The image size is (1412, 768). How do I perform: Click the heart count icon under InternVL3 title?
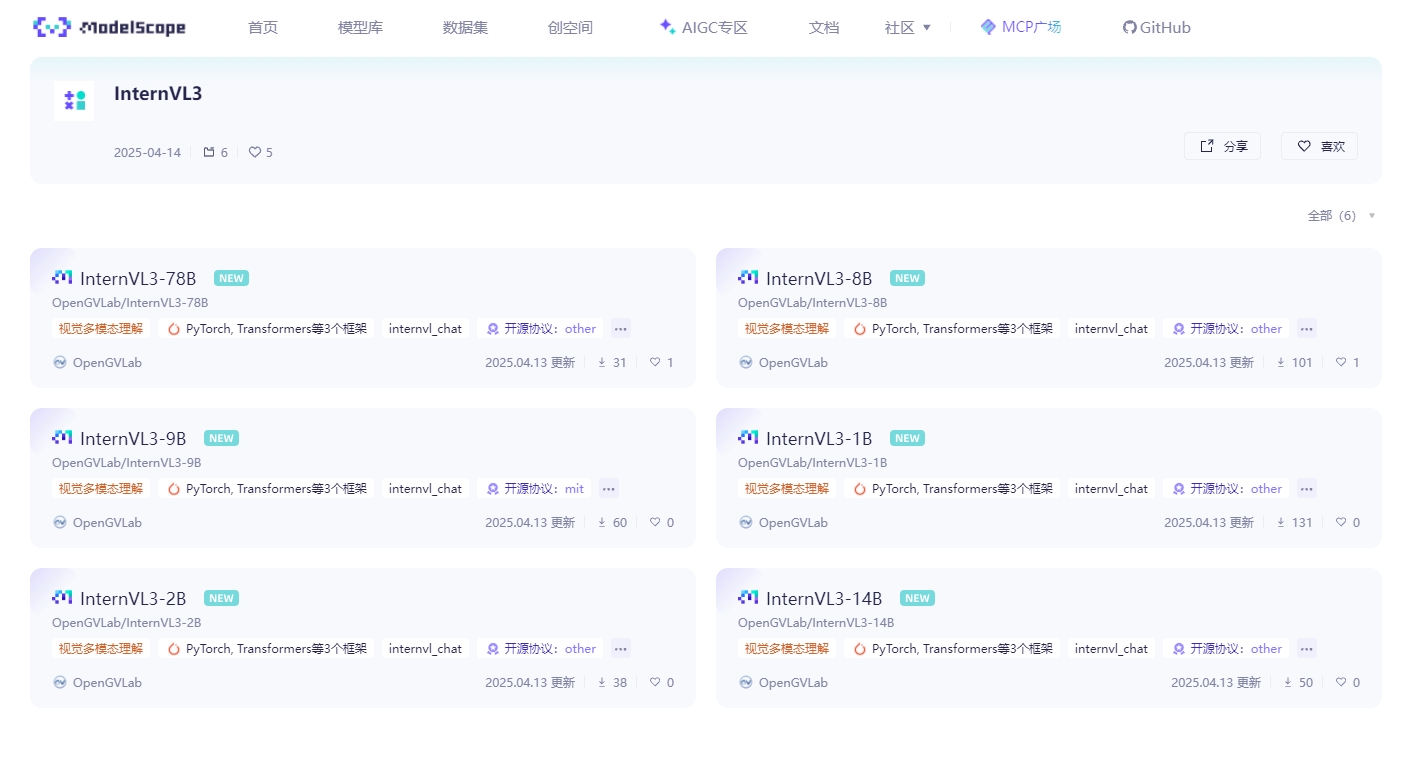tap(255, 153)
